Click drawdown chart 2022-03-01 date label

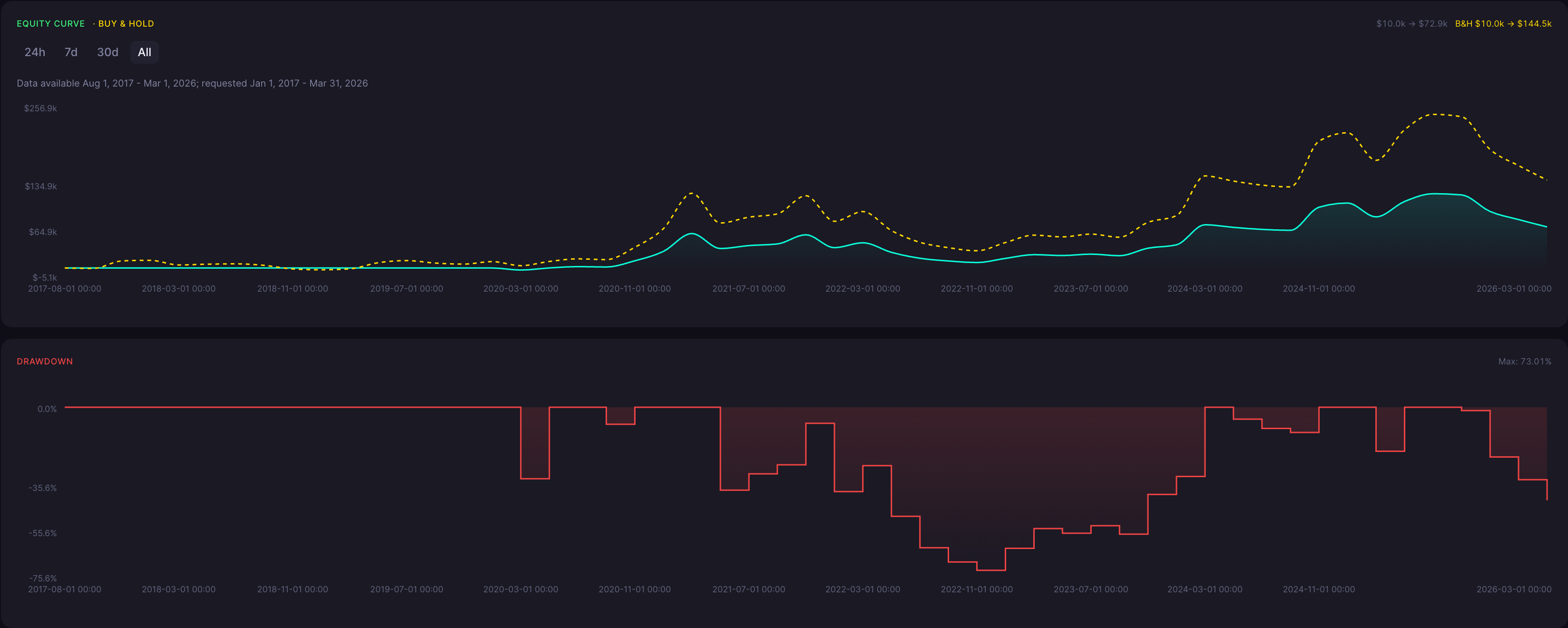(862, 589)
